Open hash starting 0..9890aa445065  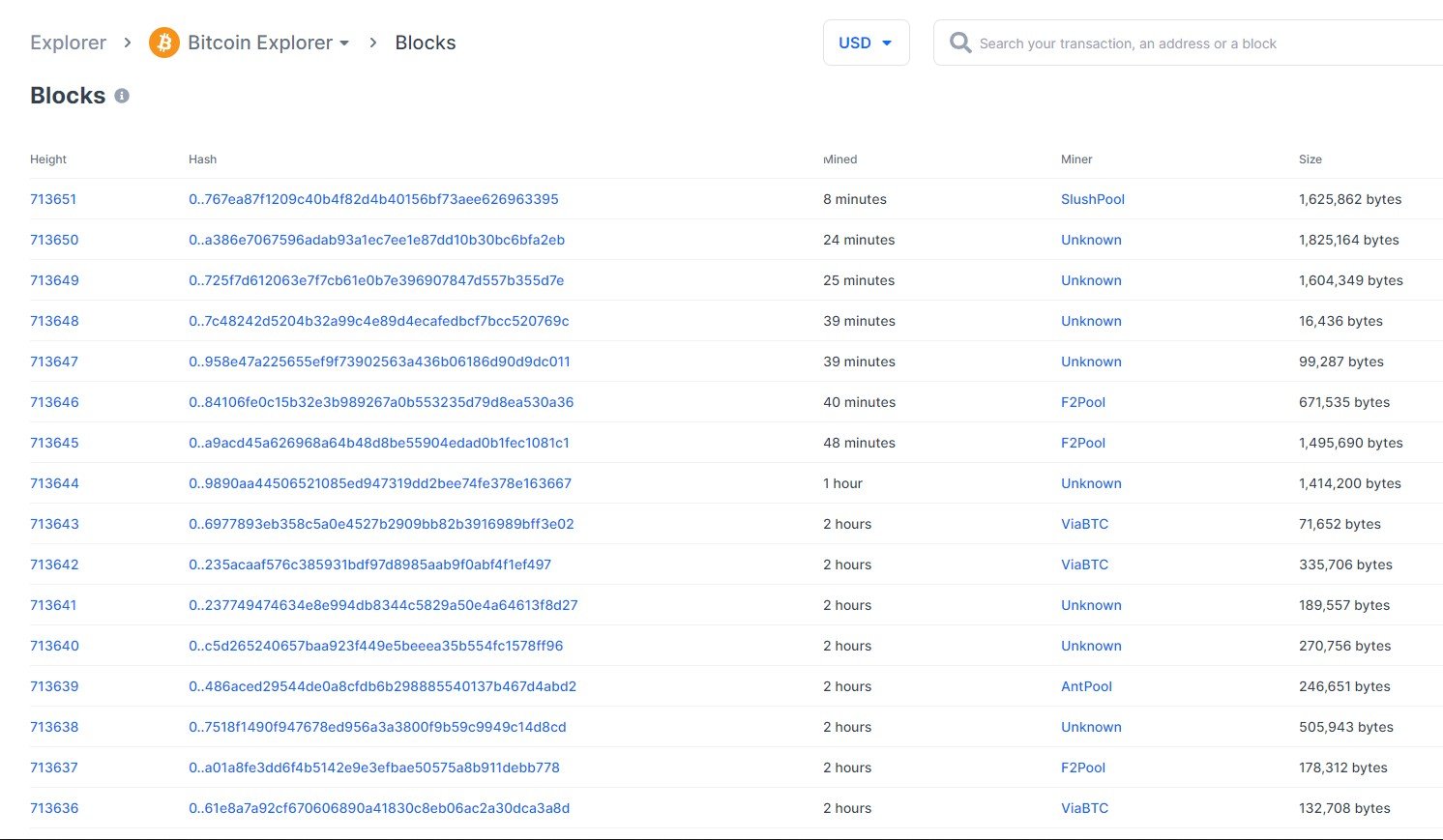click(380, 483)
